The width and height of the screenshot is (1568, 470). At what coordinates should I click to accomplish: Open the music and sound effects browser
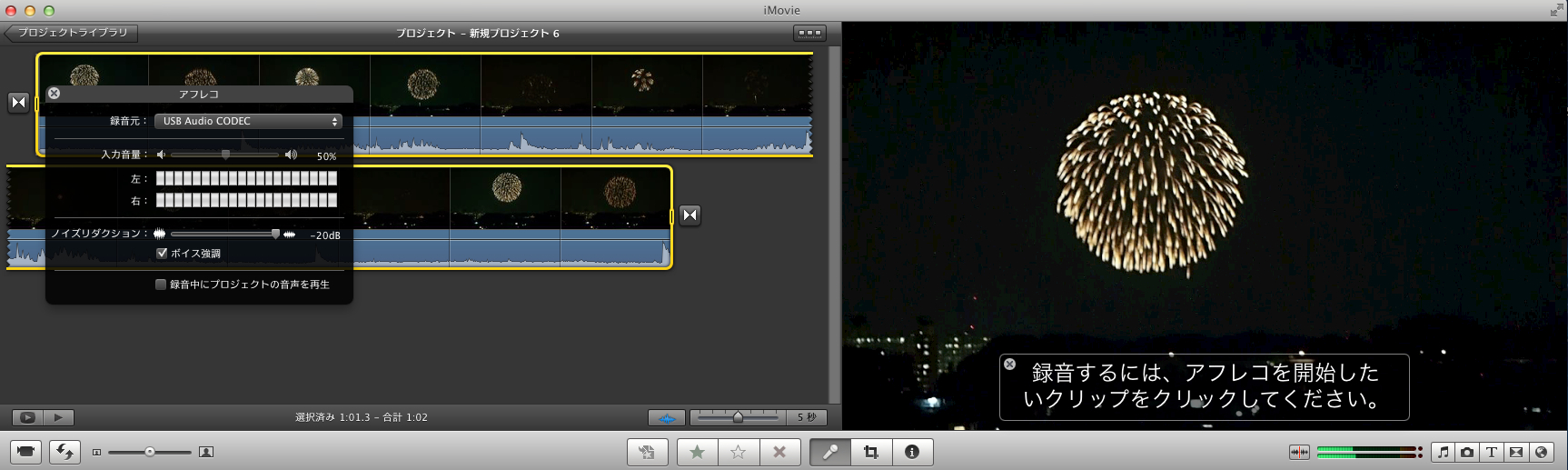pyautogui.click(x=1443, y=452)
